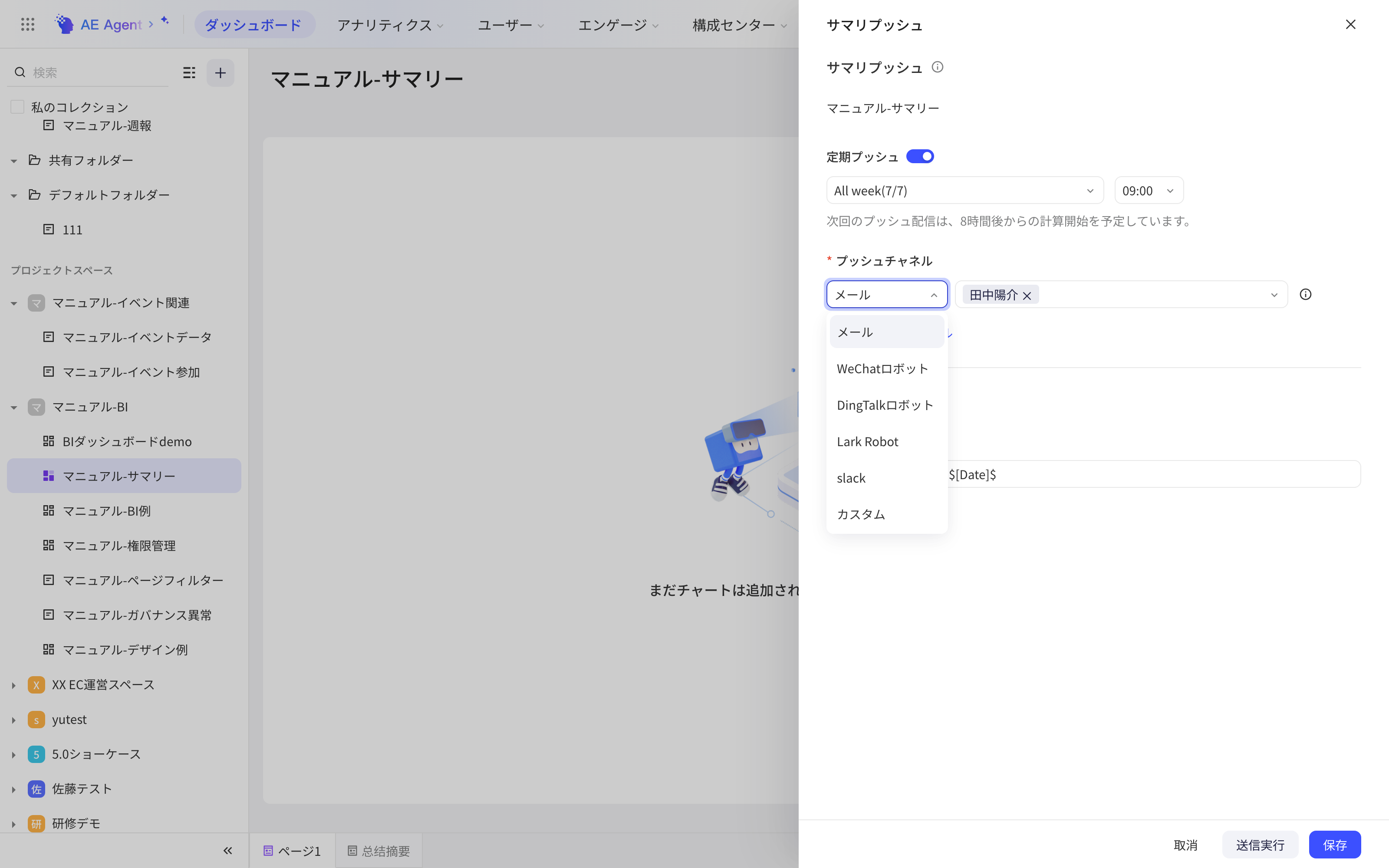Go to ダッシュボード nav item
This screenshot has height=868, width=1389.
click(x=254, y=25)
